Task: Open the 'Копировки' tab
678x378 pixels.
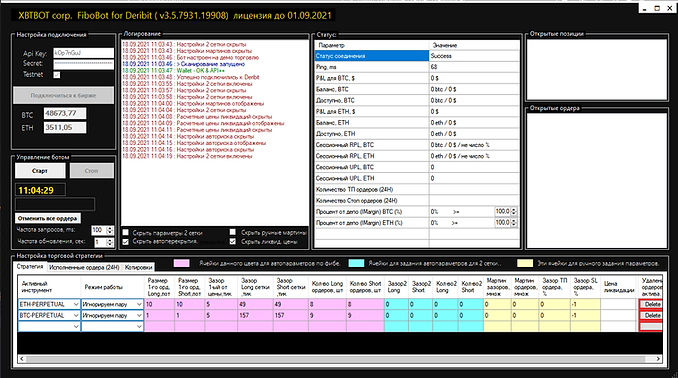Action: click(x=138, y=268)
